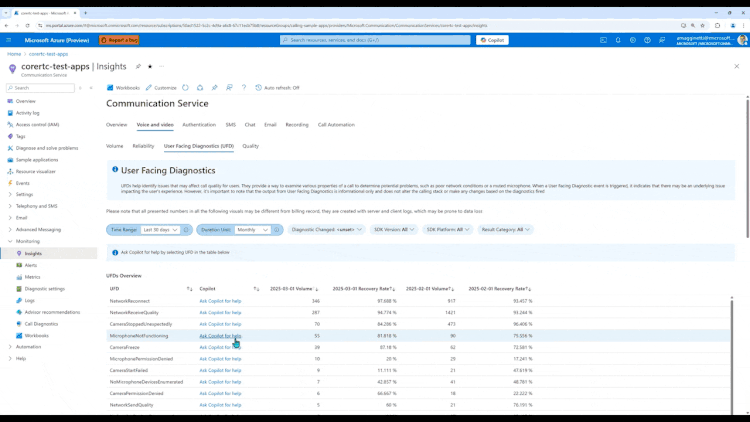The height and width of the screenshot is (422, 750).
Task: Open the SDK Version dropdown
Action: tap(394, 230)
